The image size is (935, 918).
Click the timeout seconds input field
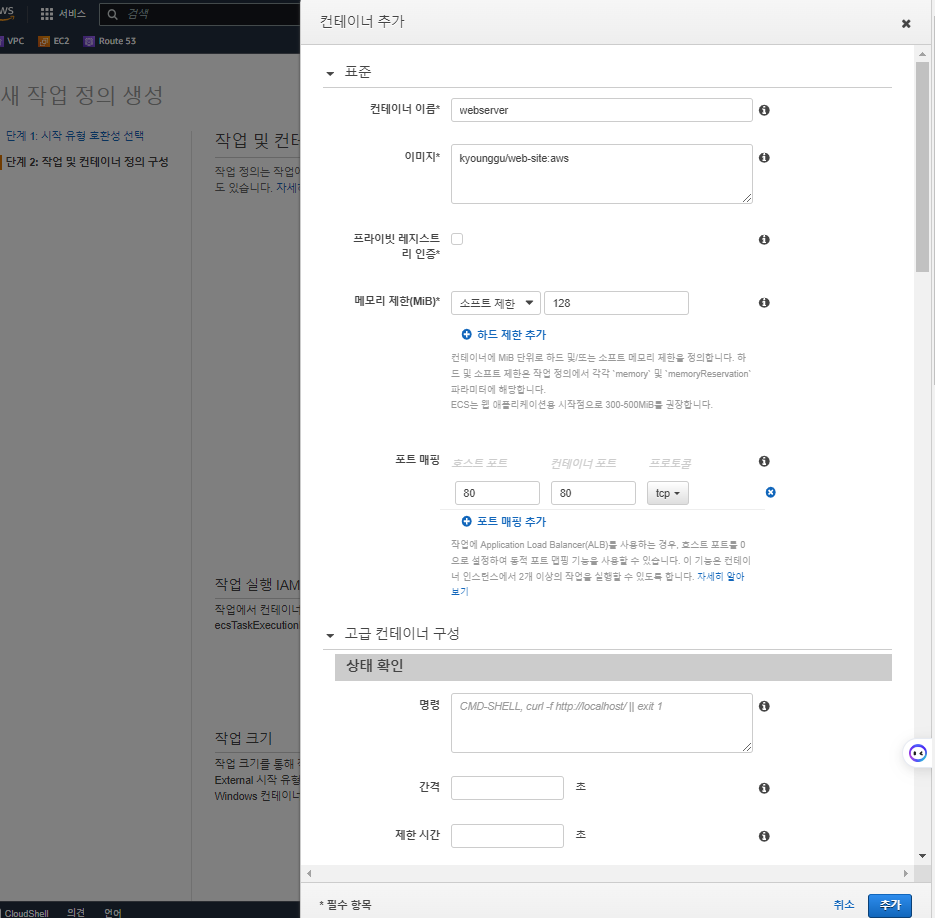[507, 836]
